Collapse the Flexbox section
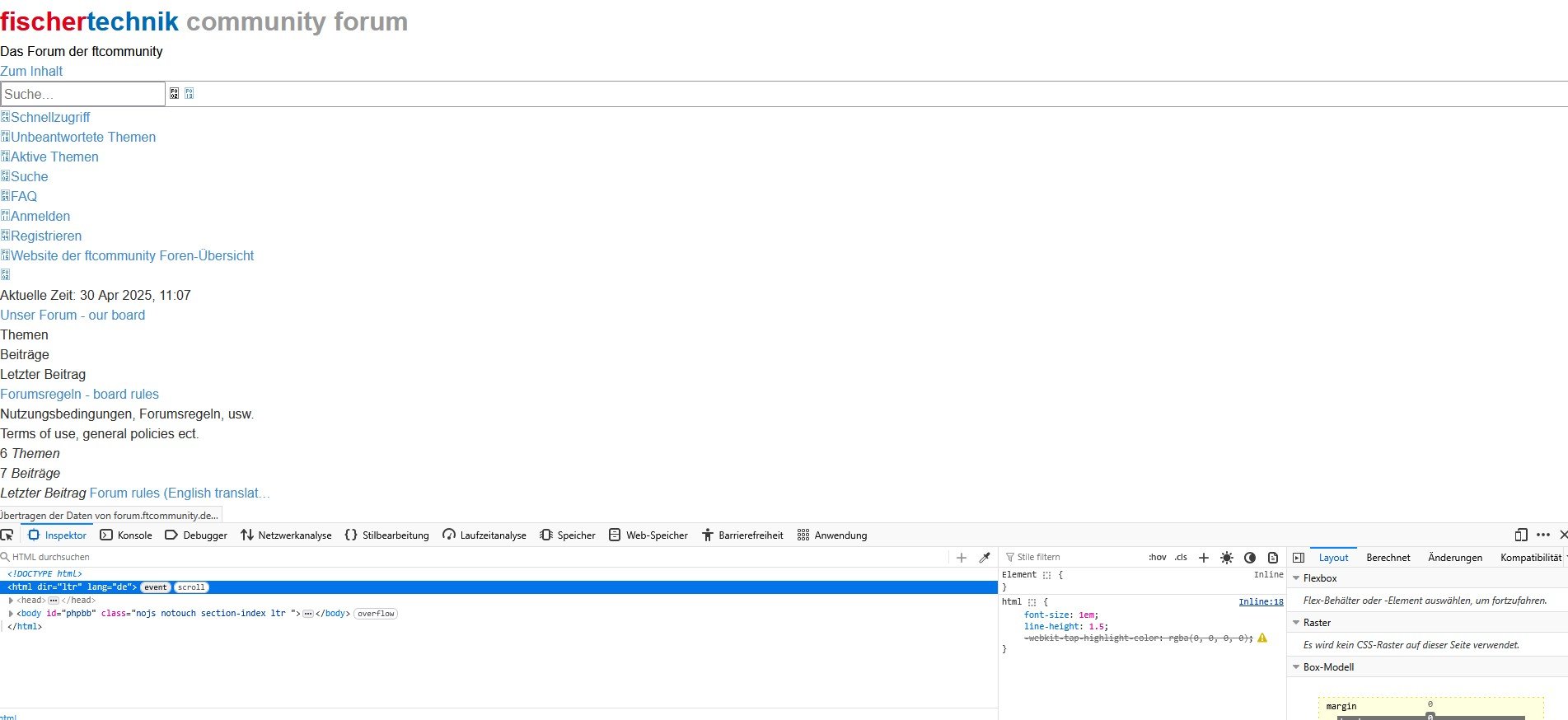Screen dimensions: 1568x720 point(1296,578)
